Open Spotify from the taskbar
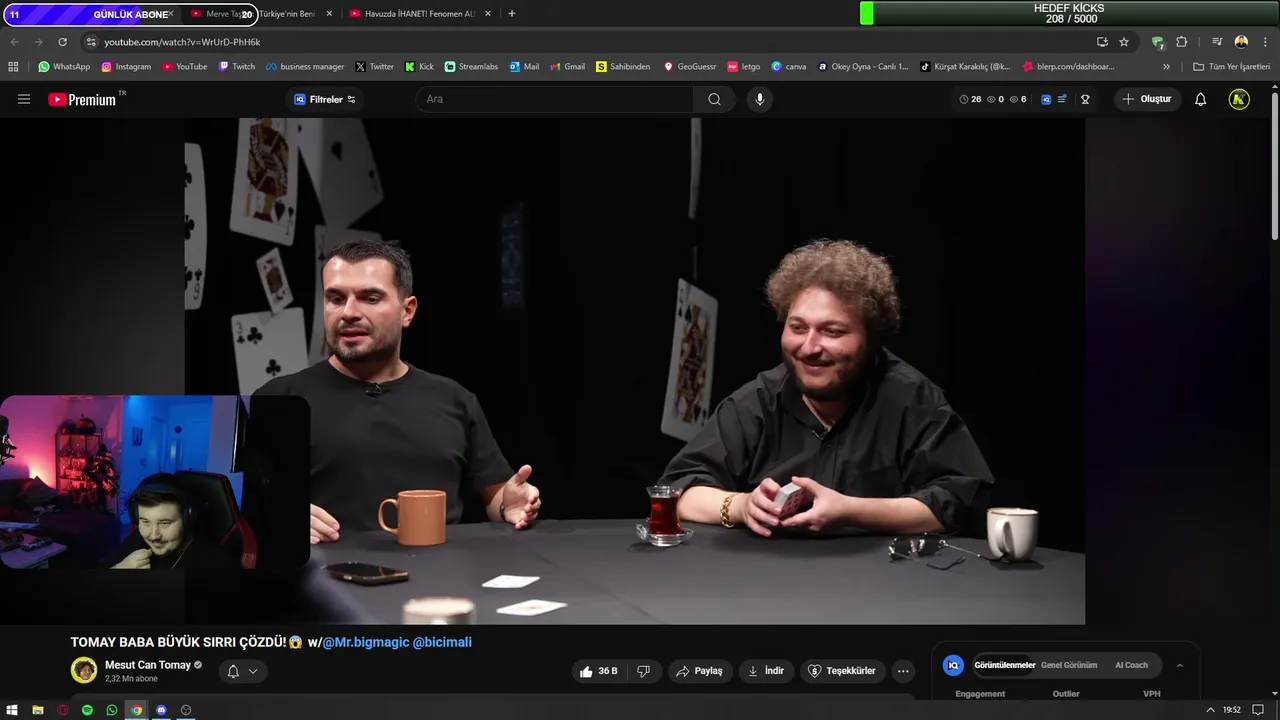 click(x=87, y=710)
